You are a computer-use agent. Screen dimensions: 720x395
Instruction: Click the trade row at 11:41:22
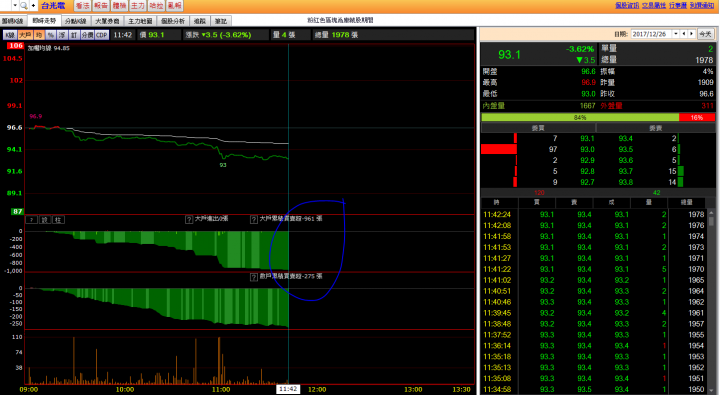pyautogui.click(x=594, y=269)
